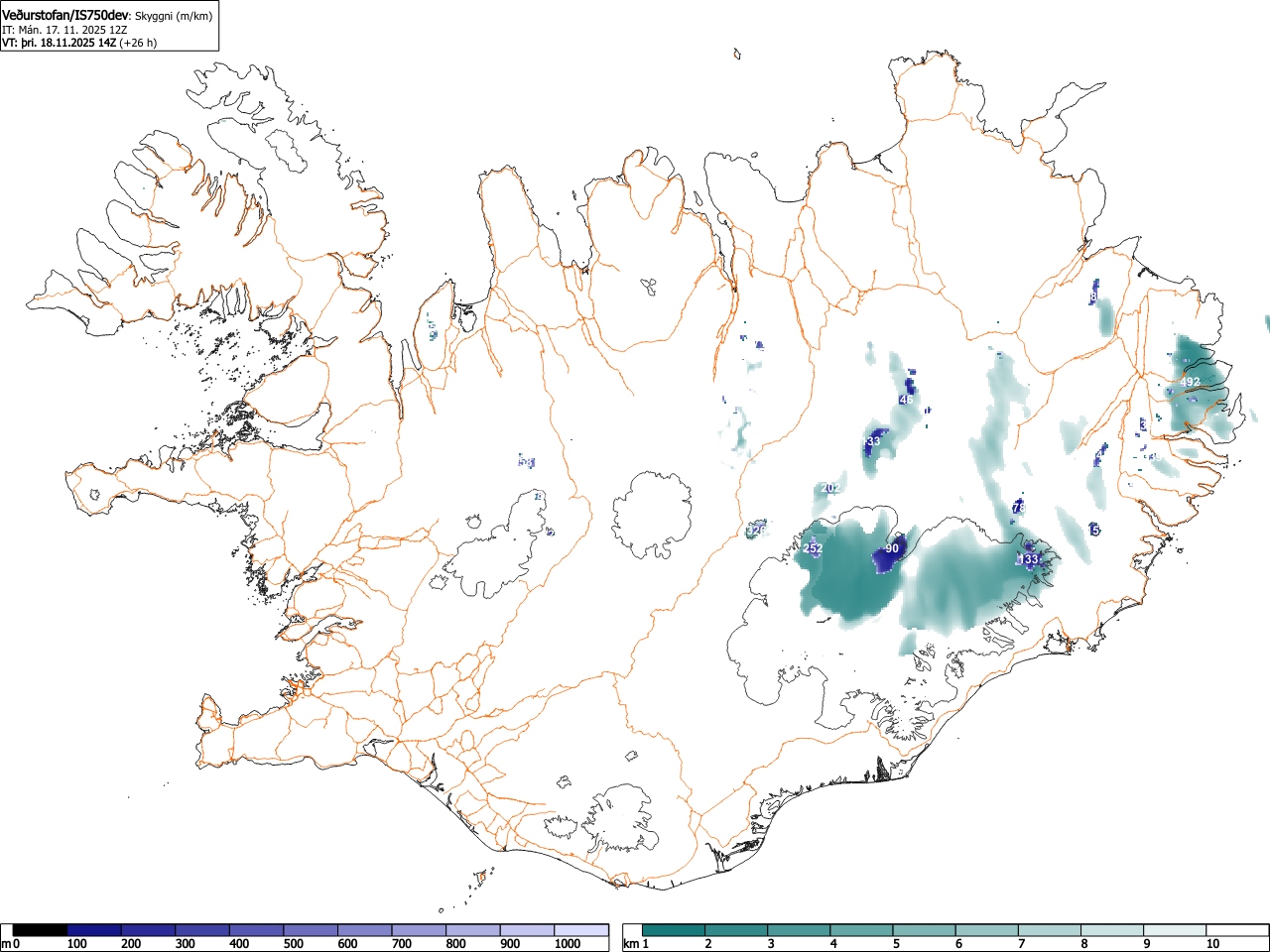Viewport: 1270px width, 952px height.
Task: Click the 252 visibility value label
Action: coord(813,548)
